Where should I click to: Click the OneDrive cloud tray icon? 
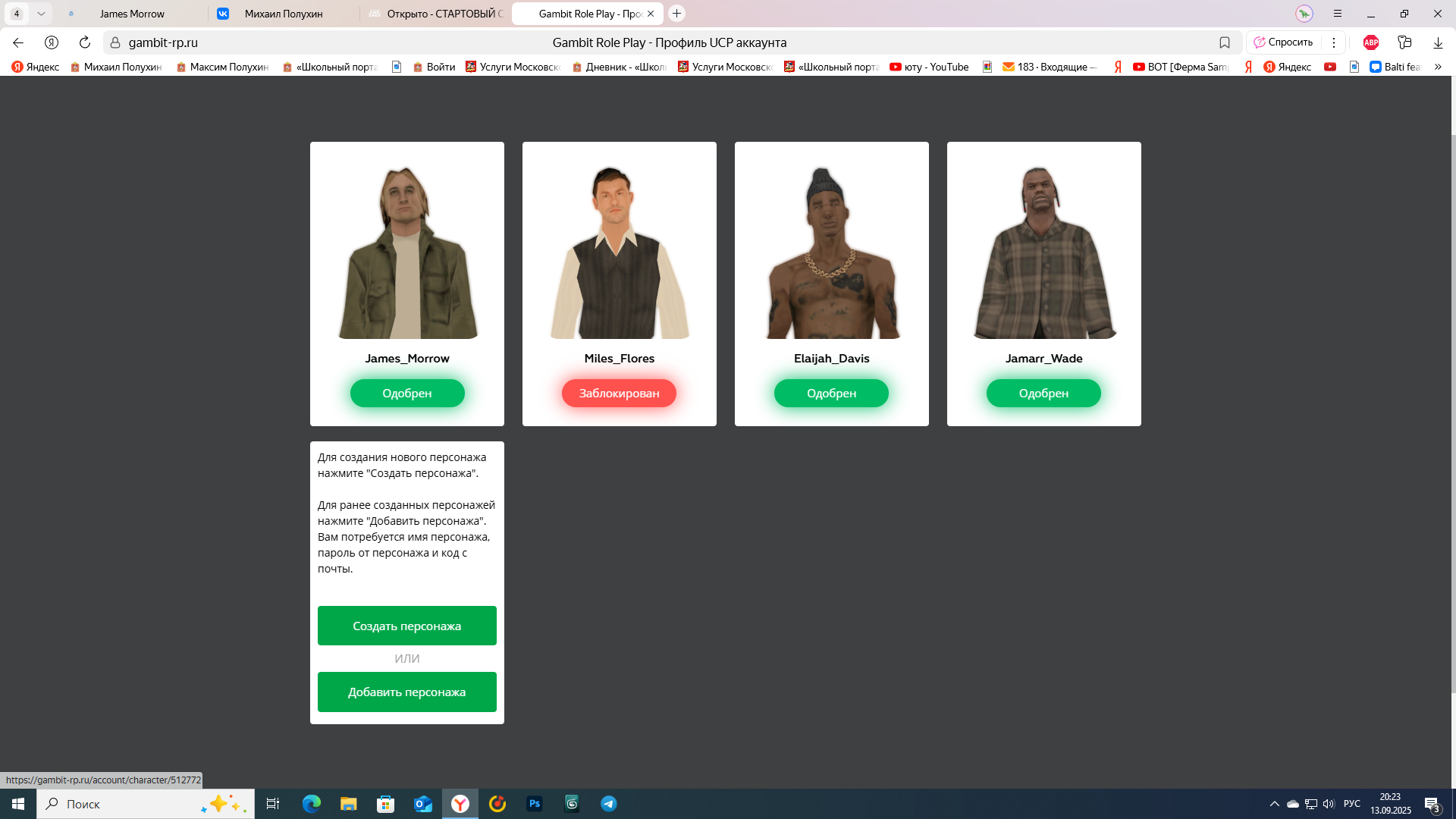point(1293,804)
